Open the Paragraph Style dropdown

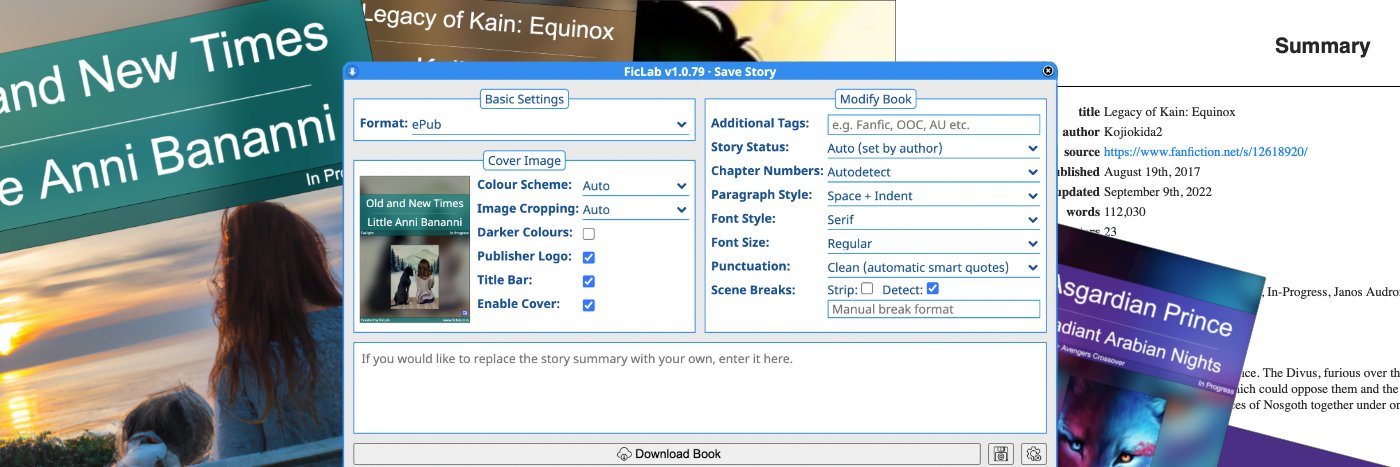point(934,196)
